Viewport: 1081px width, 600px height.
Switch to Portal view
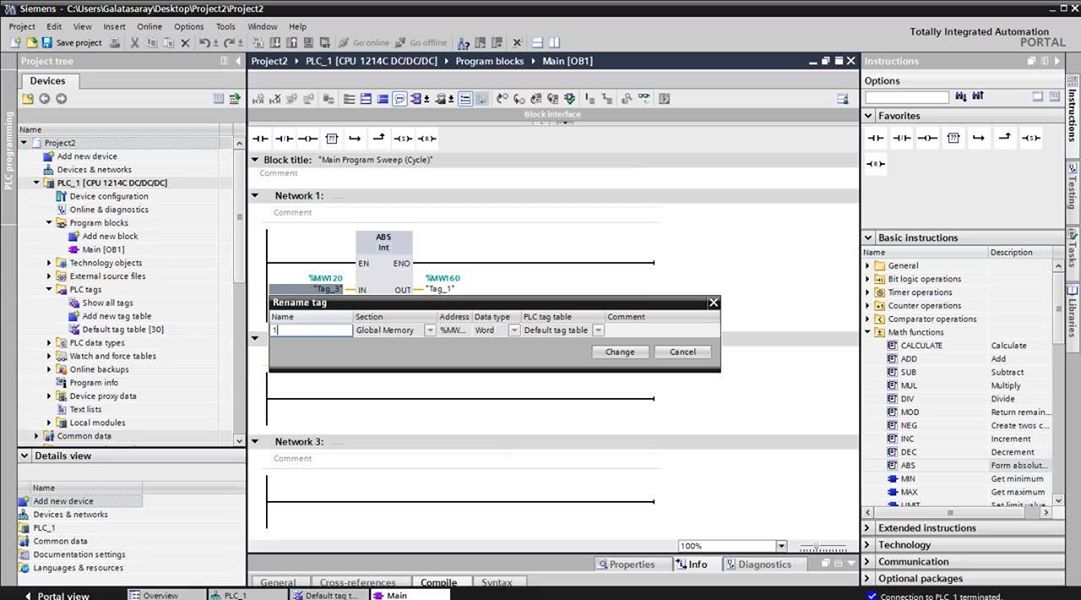point(57,595)
